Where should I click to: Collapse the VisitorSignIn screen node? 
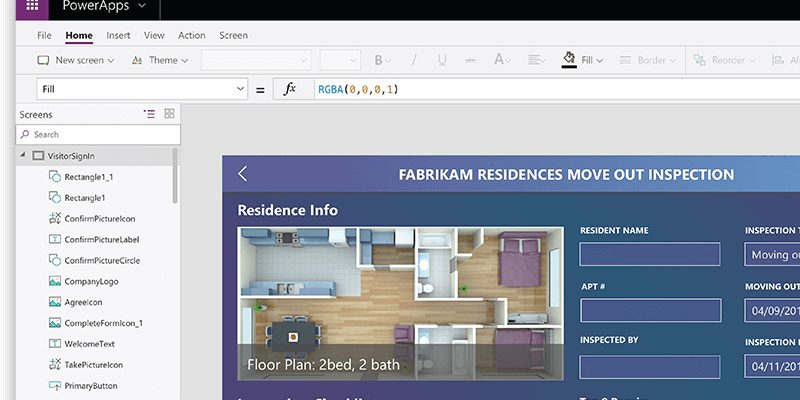click(22, 156)
